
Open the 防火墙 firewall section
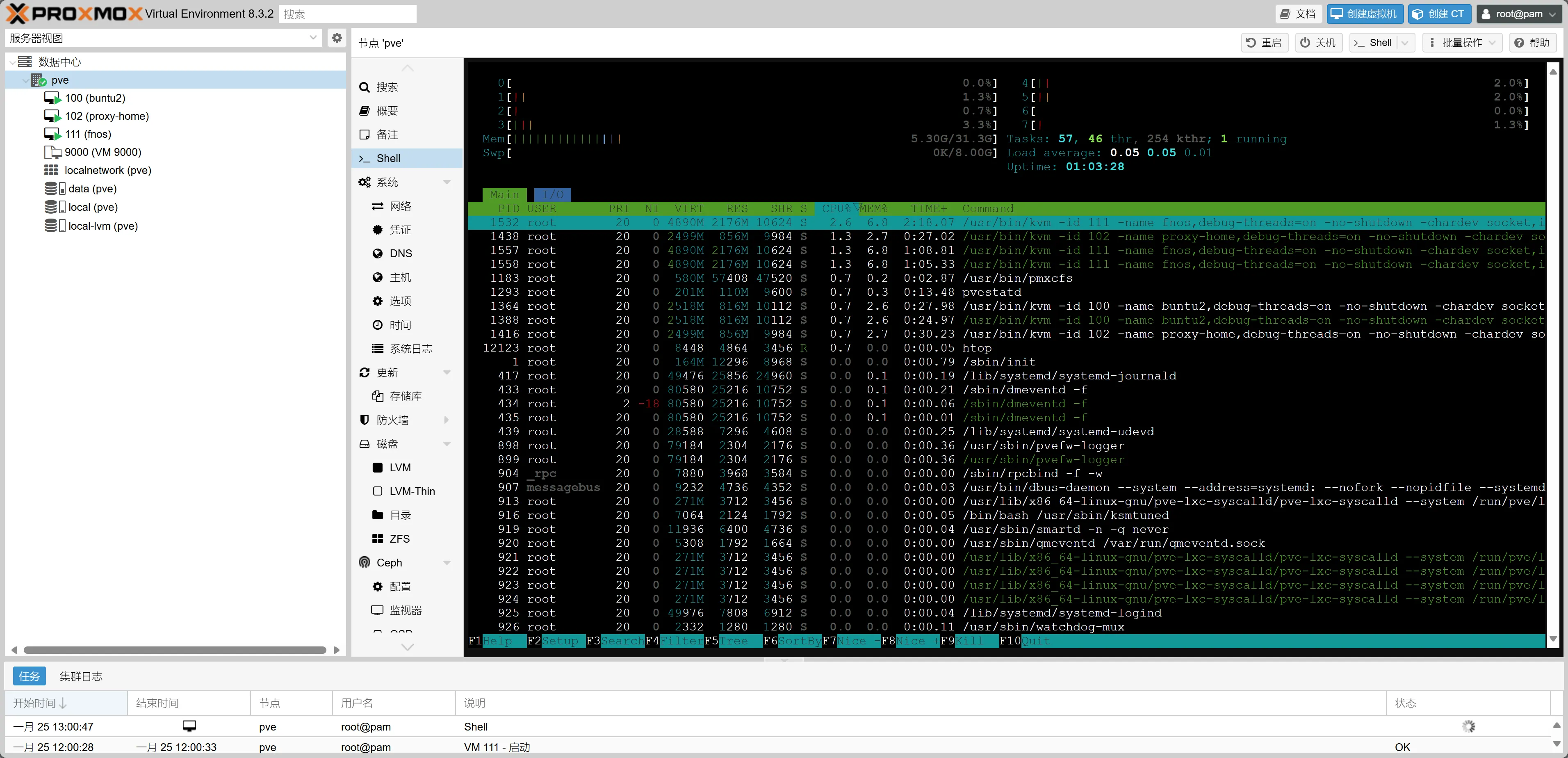click(392, 420)
